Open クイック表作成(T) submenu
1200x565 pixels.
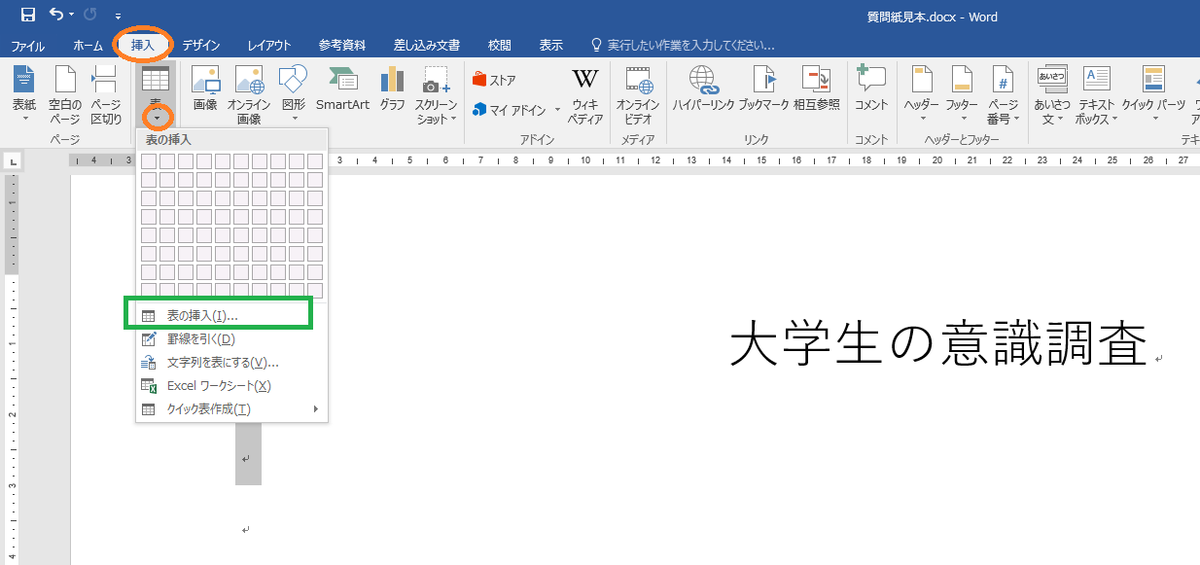click(x=231, y=409)
